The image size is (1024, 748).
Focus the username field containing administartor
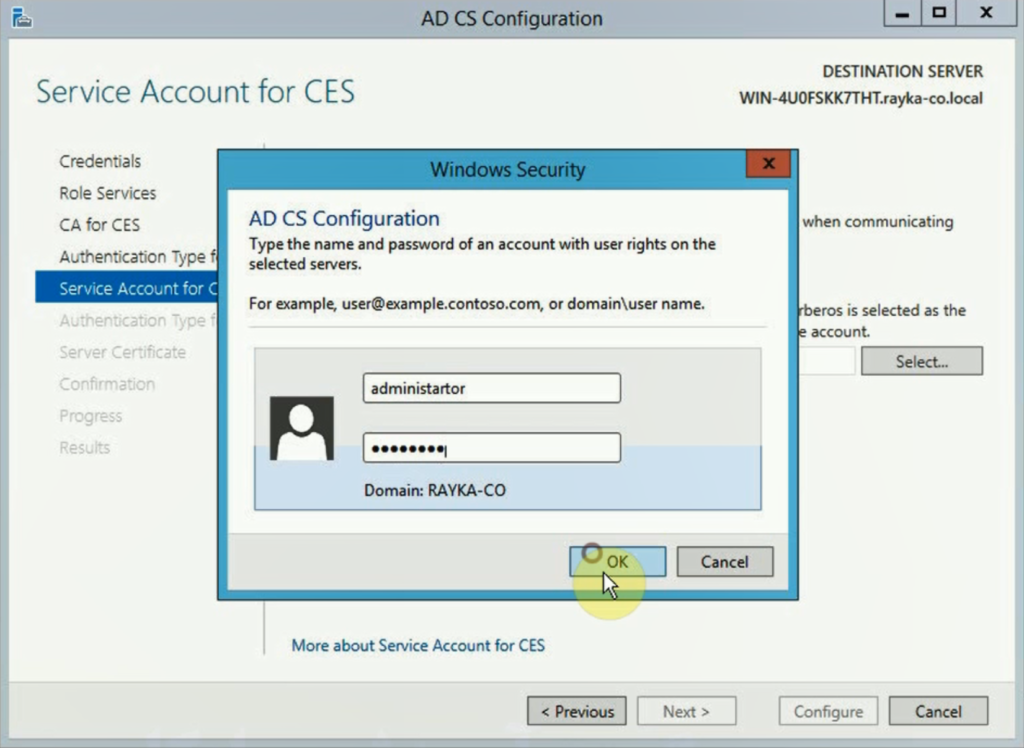492,388
